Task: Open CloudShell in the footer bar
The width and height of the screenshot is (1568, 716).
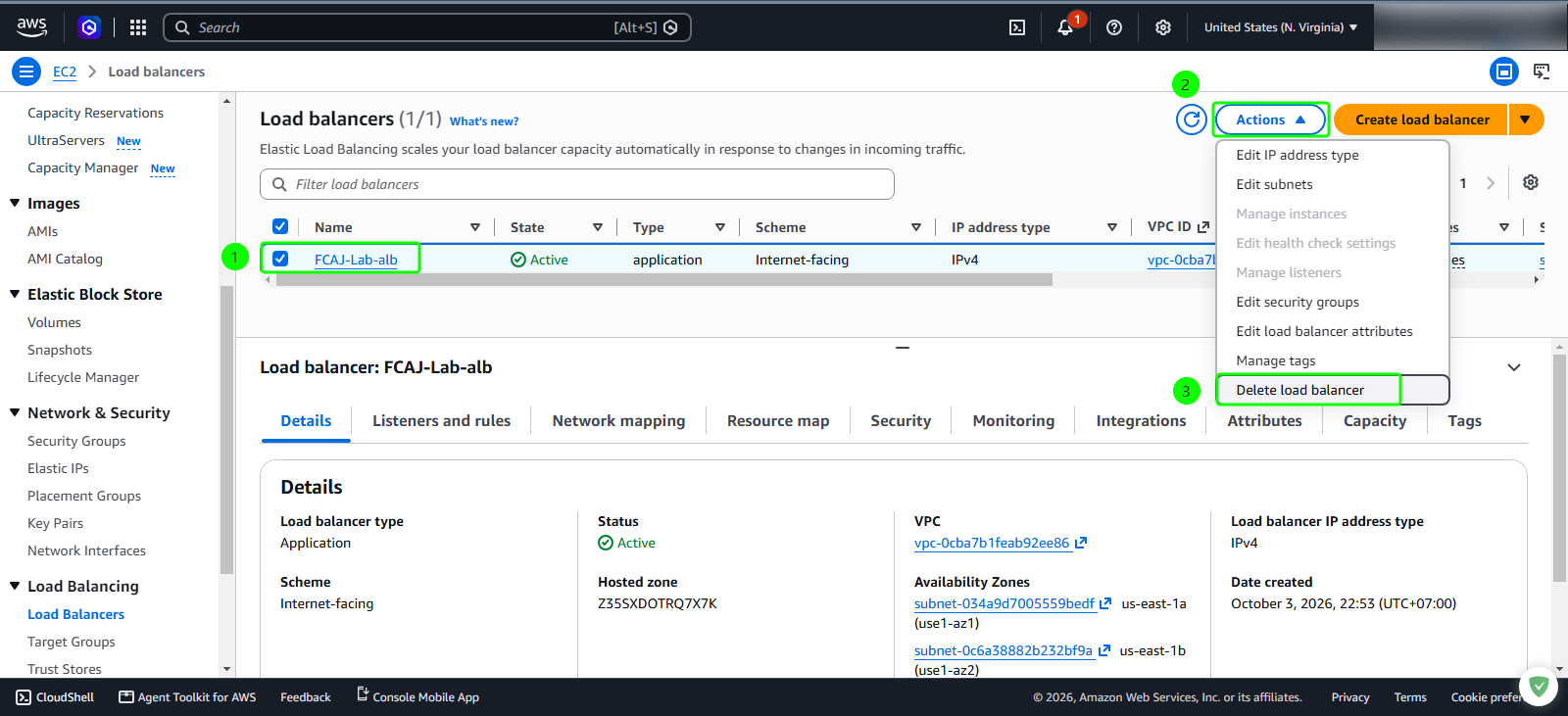Action: pyautogui.click(x=56, y=697)
